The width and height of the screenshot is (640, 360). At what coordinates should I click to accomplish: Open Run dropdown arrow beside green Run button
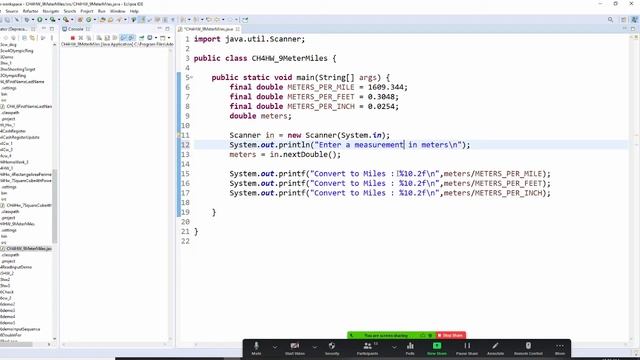(45, 20)
